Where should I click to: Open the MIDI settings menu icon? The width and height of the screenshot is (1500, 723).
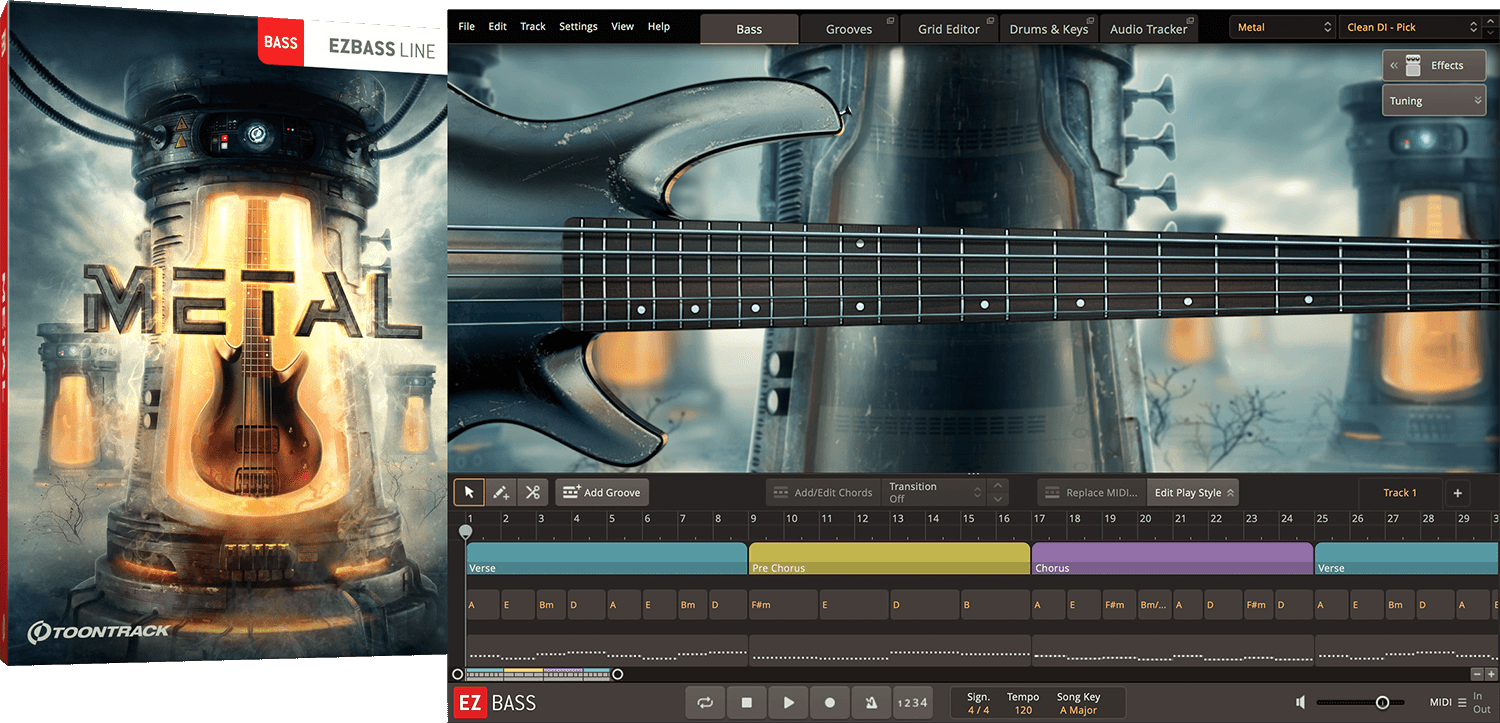pos(1462,702)
